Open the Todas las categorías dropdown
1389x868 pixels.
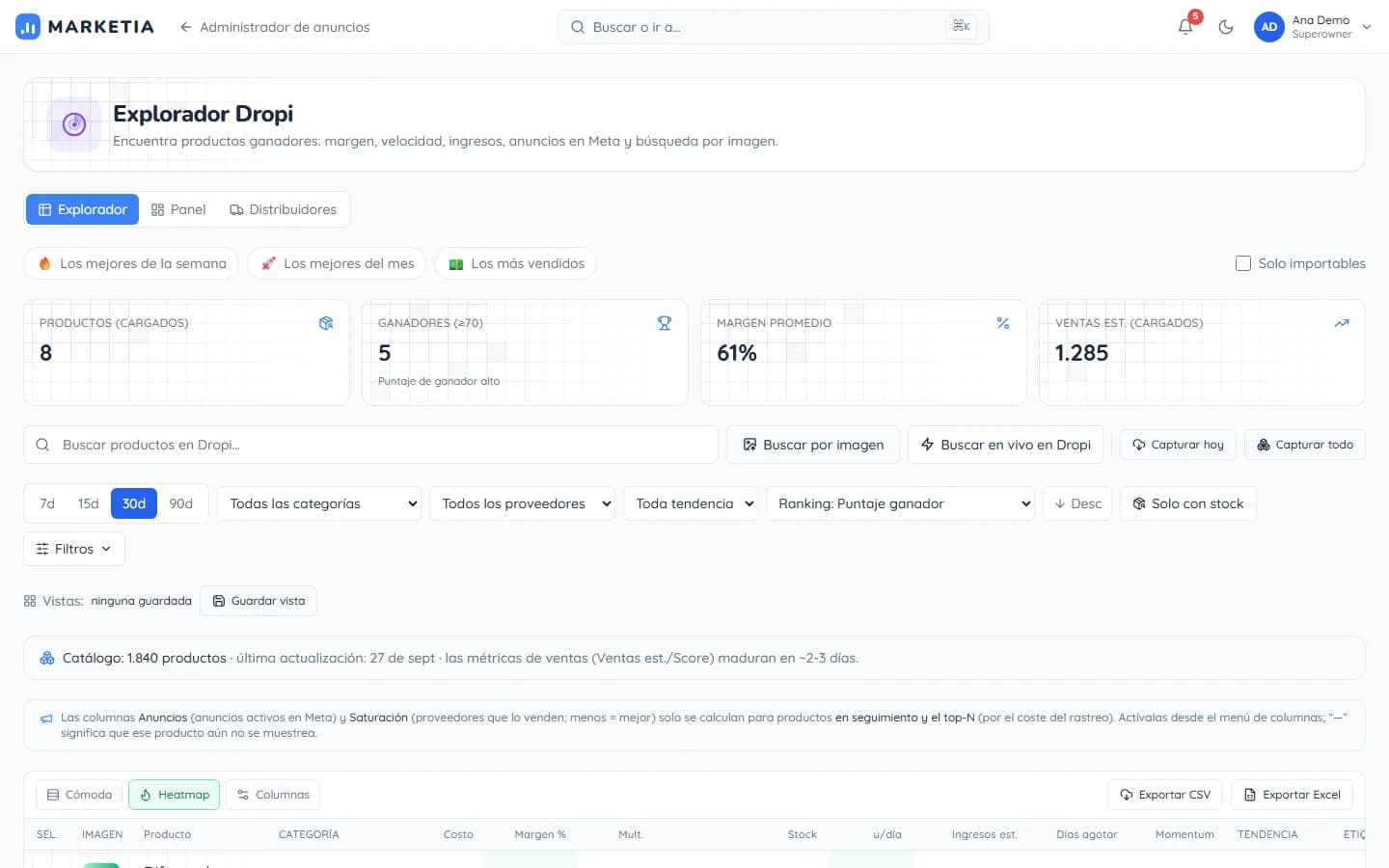[x=319, y=503]
